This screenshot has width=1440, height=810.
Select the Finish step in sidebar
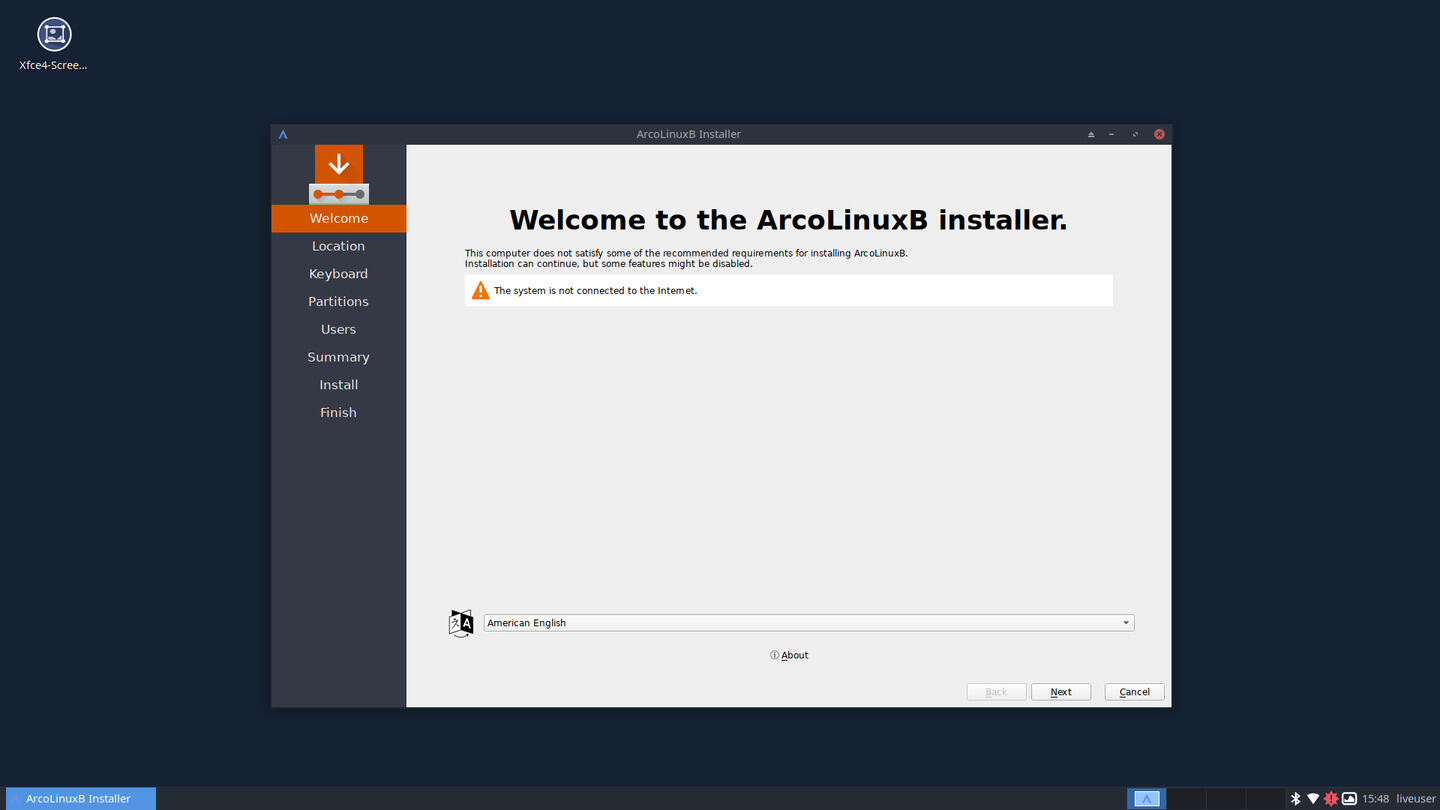pyautogui.click(x=339, y=413)
